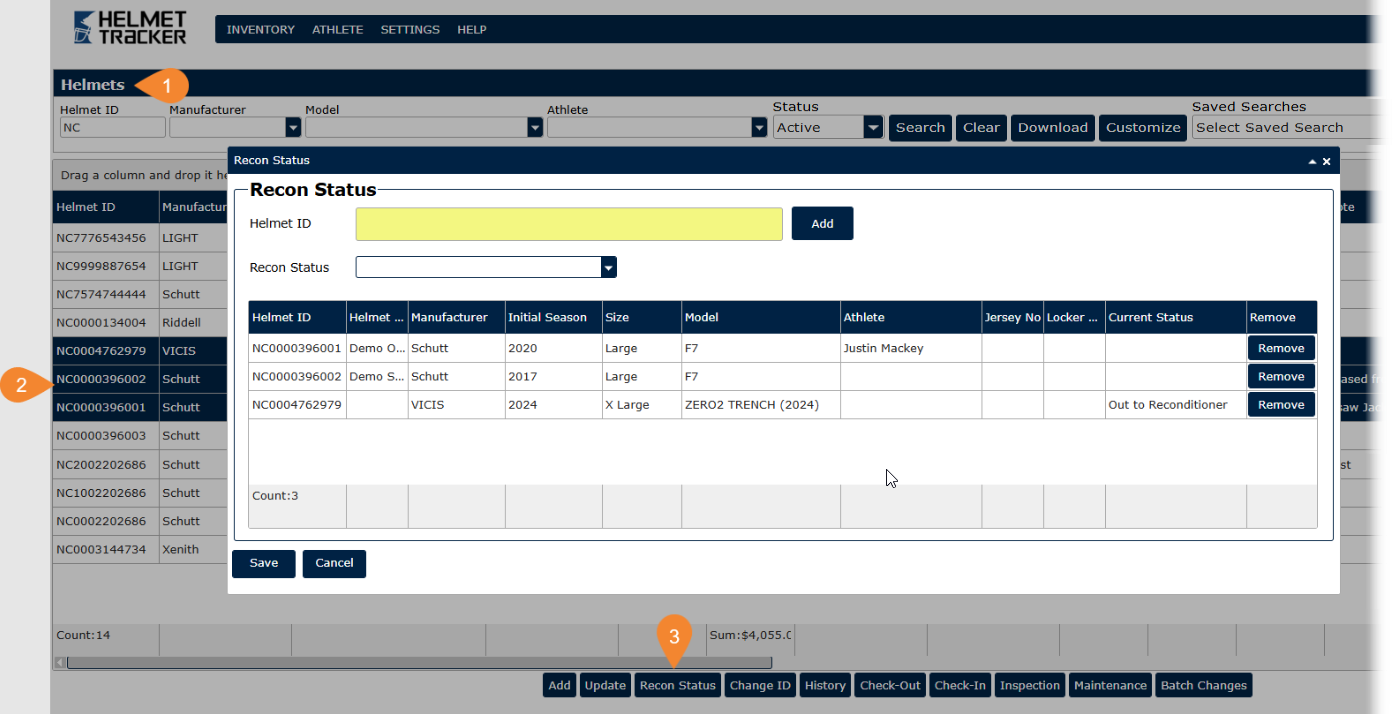
Task: Click the Customize button
Action: (1143, 128)
